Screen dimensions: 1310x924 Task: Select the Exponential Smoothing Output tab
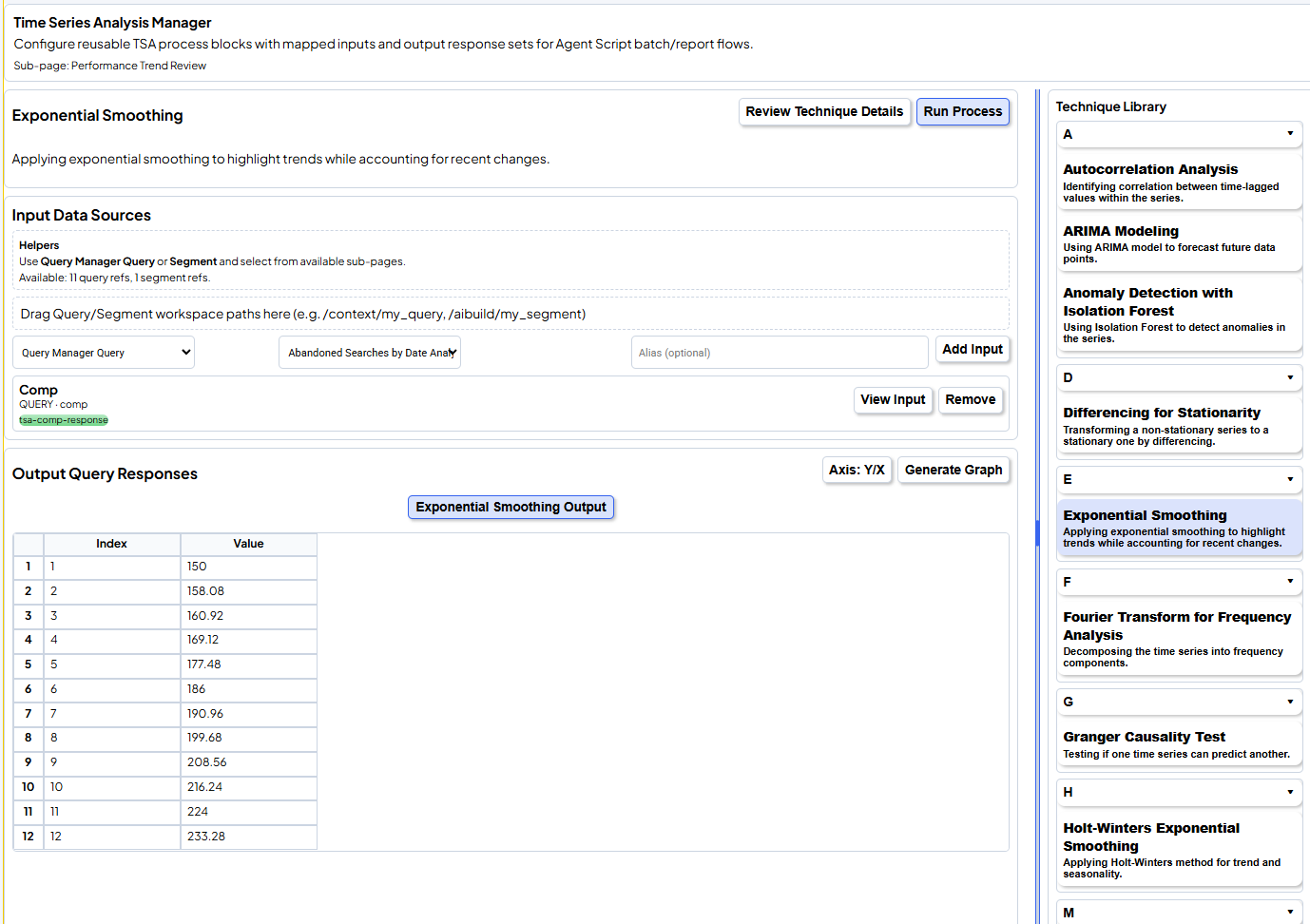click(511, 508)
